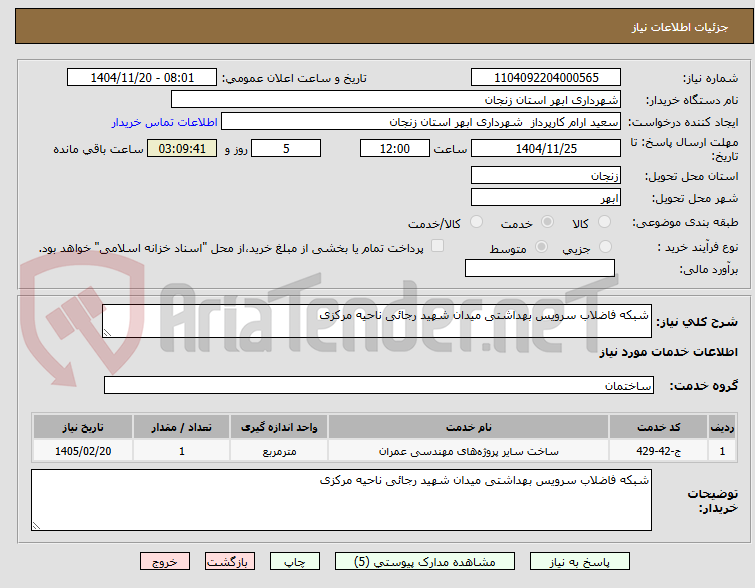755x588 pixels.
Task: Click the کد خدمت column header
Action: (x=658, y=427)
